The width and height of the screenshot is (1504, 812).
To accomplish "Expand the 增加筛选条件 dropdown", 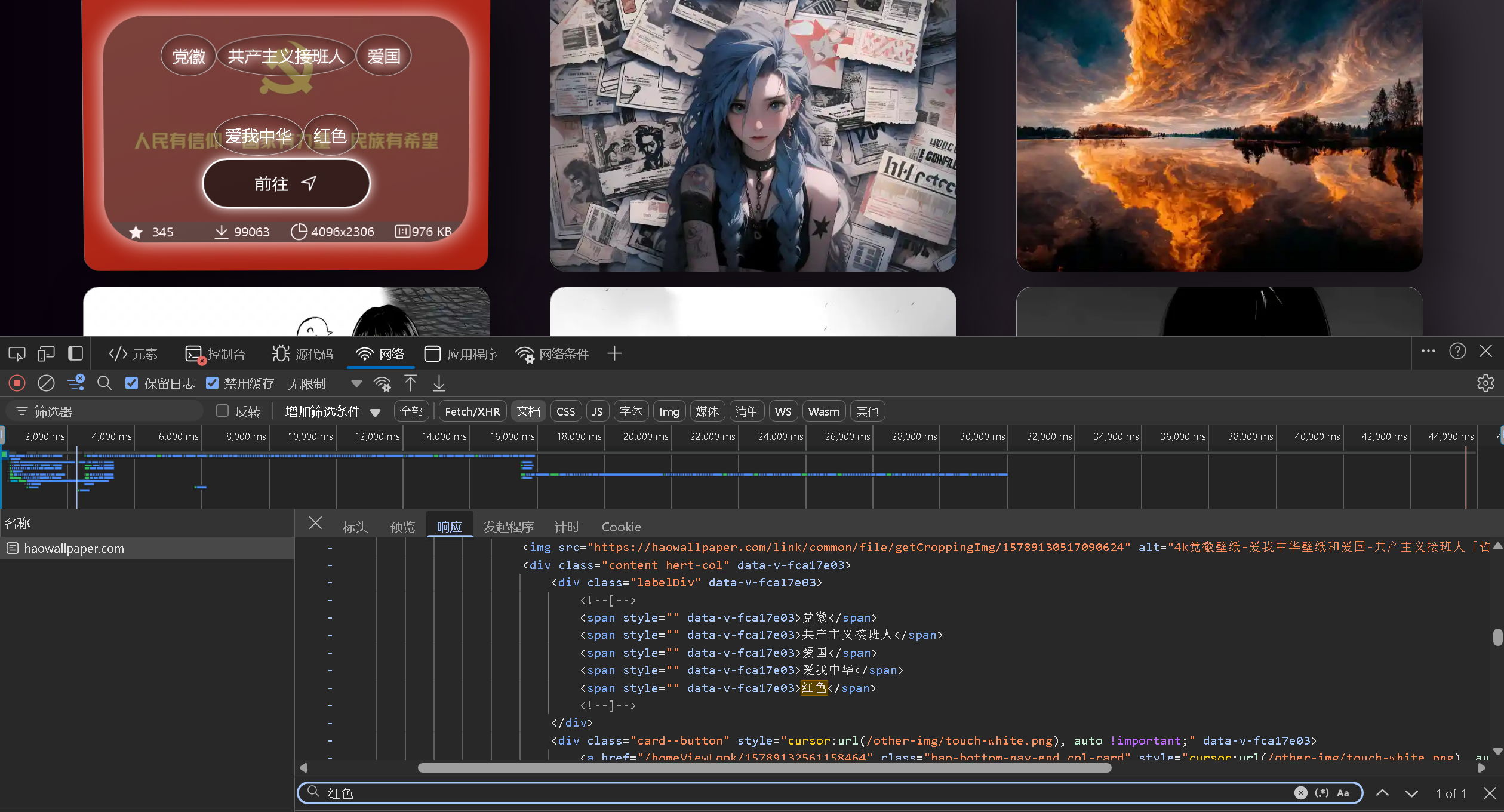I will pos(333,411).
